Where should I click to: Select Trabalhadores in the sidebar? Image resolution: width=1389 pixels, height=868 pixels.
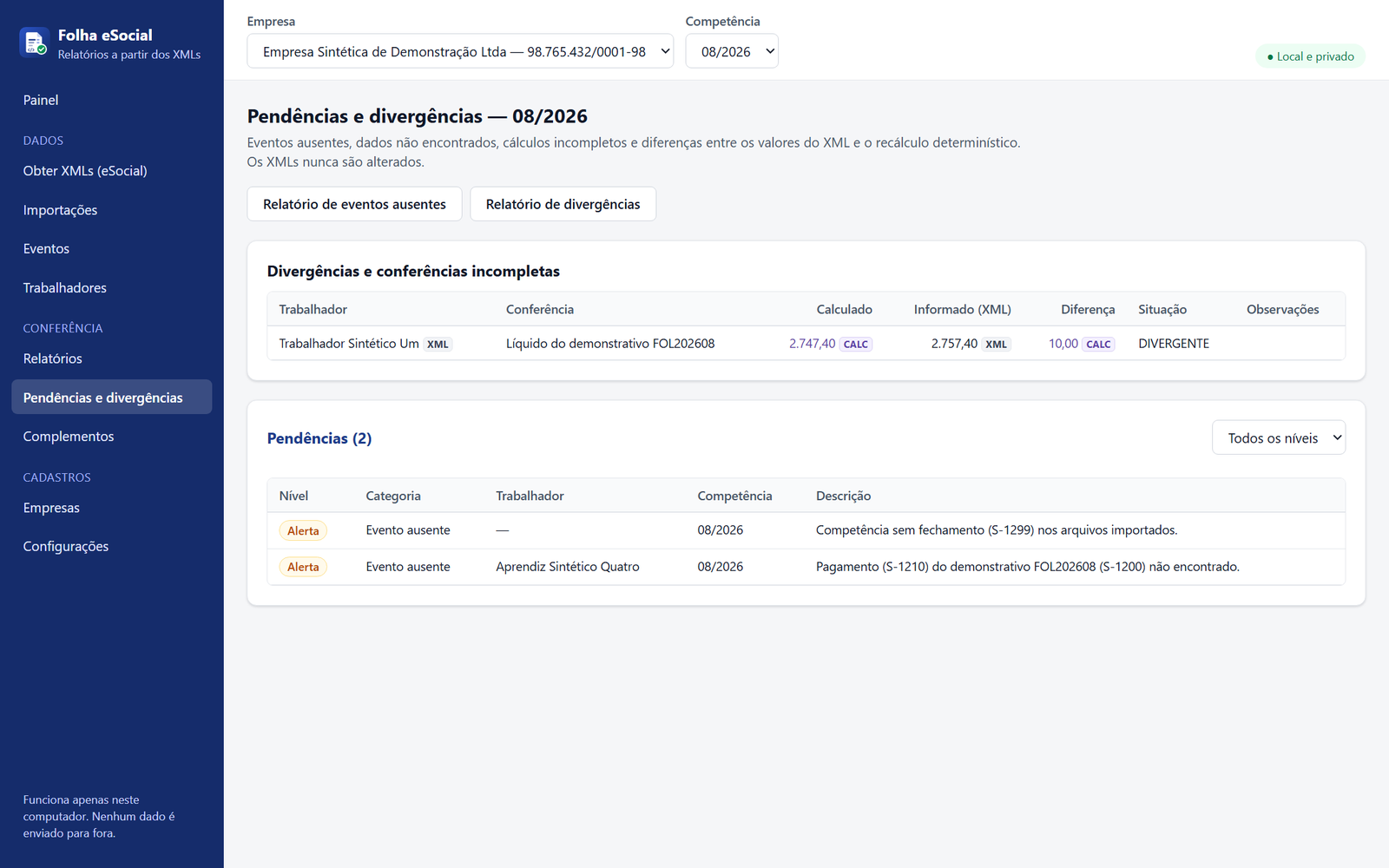(65, 288)
